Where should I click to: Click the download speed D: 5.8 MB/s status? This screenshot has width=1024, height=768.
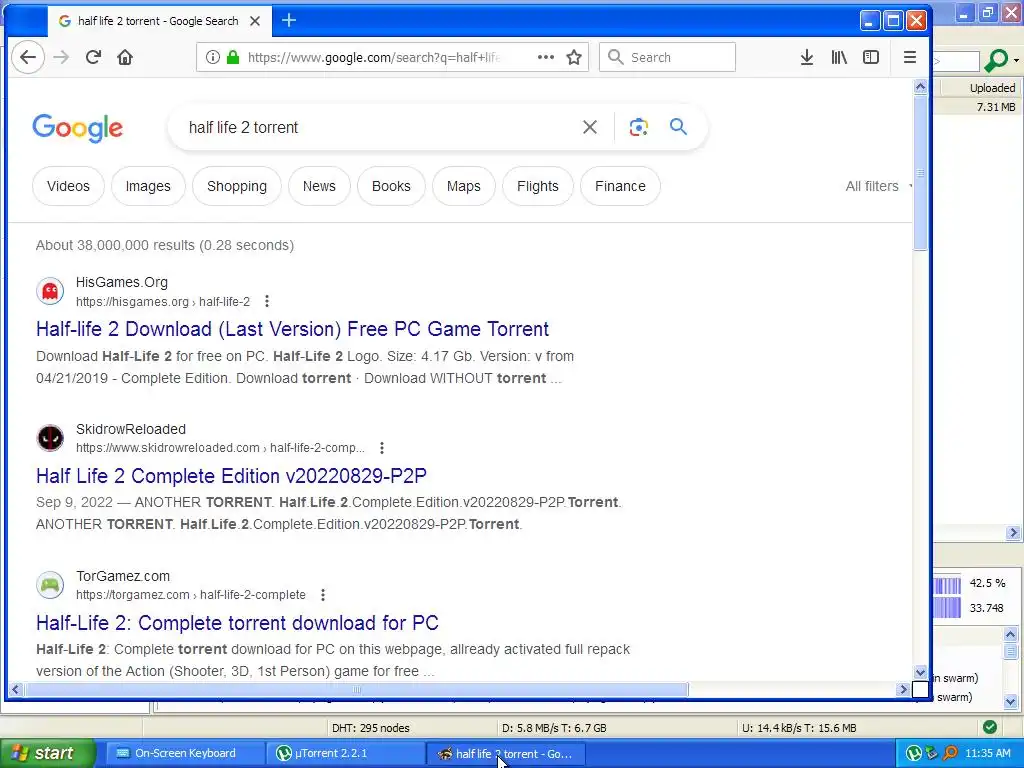point(554,728)
